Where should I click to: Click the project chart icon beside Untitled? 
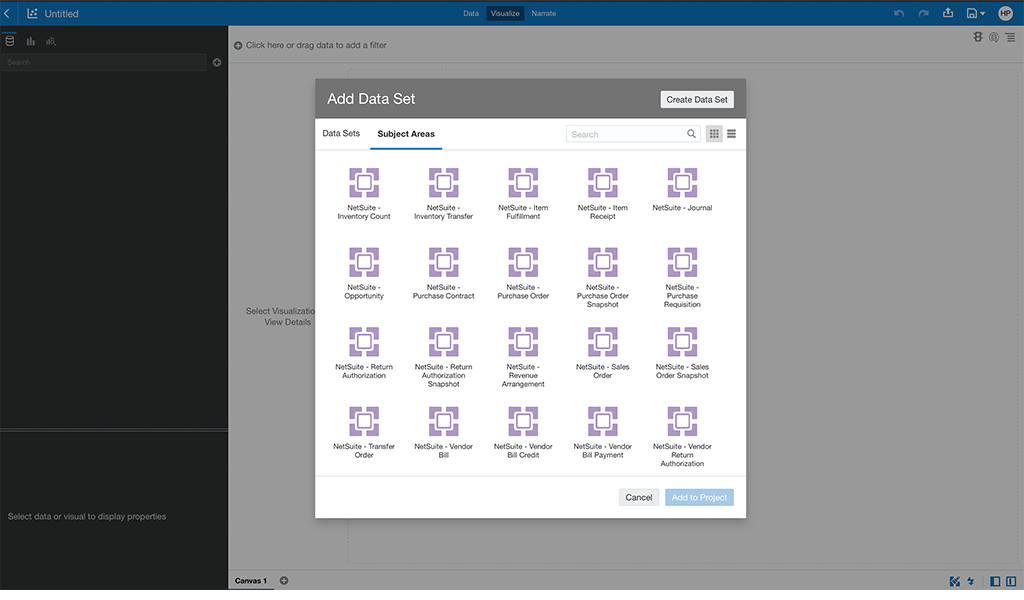pyautogui.click(x=32, y=13)
